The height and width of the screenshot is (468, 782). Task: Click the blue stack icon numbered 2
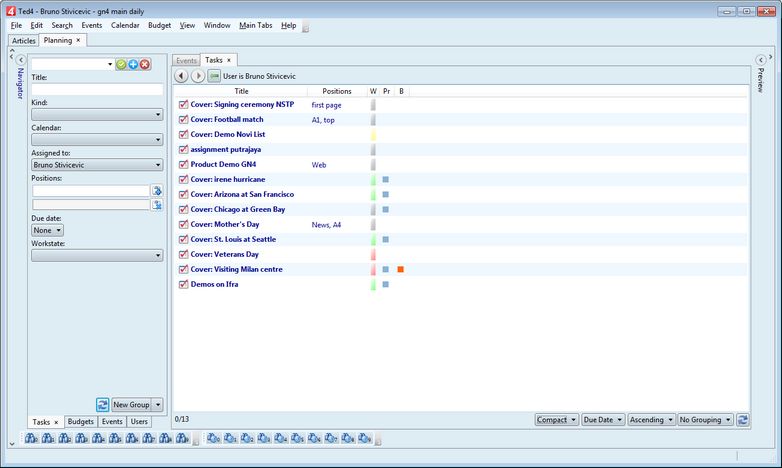[x=247, y=439]
